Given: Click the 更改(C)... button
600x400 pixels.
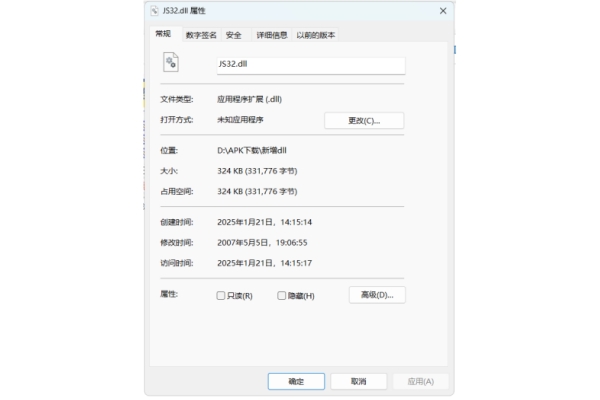Looking at the screenshot, I should 364,121.
